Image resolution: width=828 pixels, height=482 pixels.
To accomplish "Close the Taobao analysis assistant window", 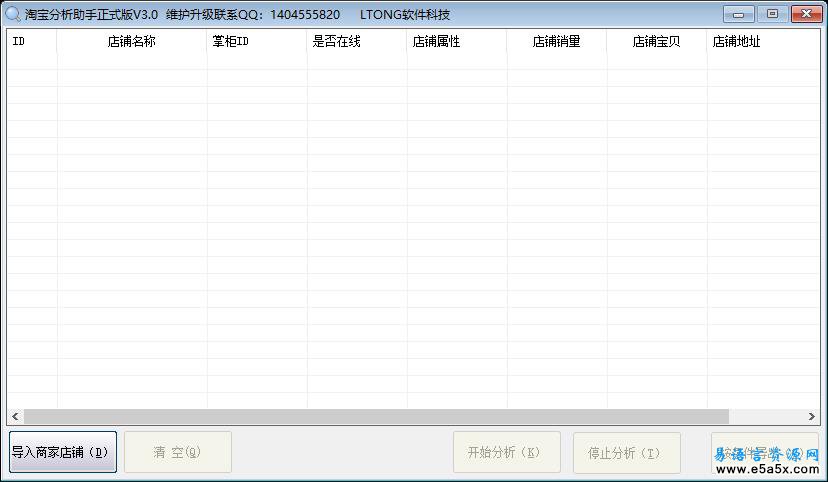I will (x=805, y=14).
